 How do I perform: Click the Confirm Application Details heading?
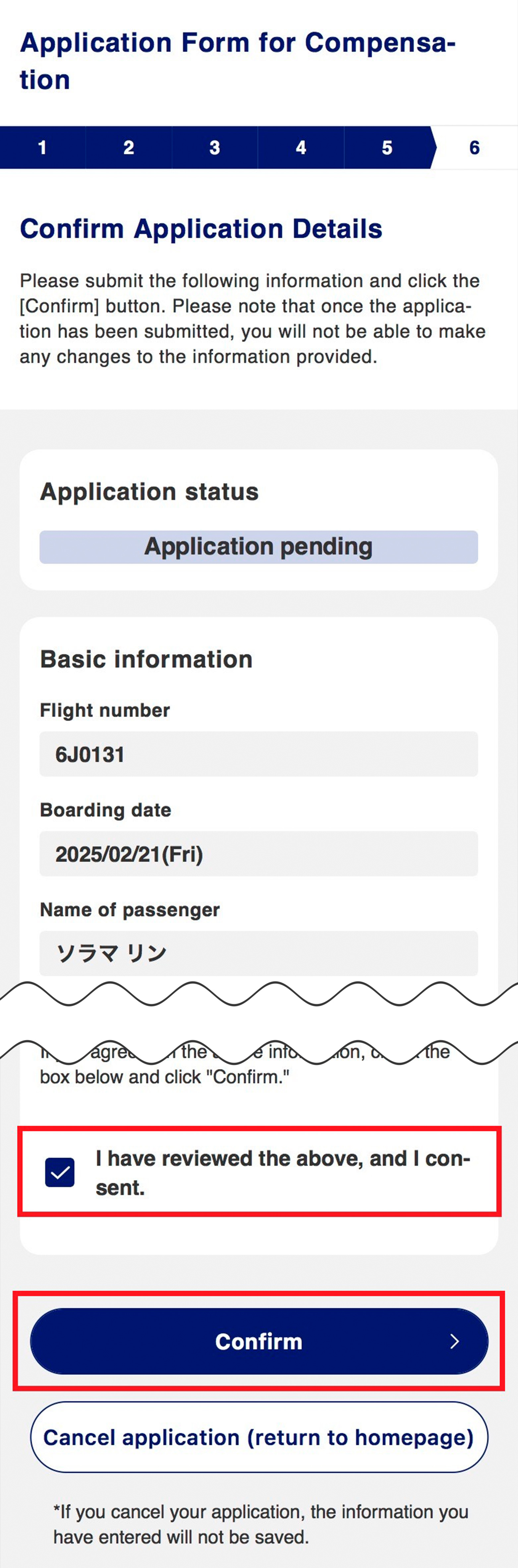tap(201, 229)
